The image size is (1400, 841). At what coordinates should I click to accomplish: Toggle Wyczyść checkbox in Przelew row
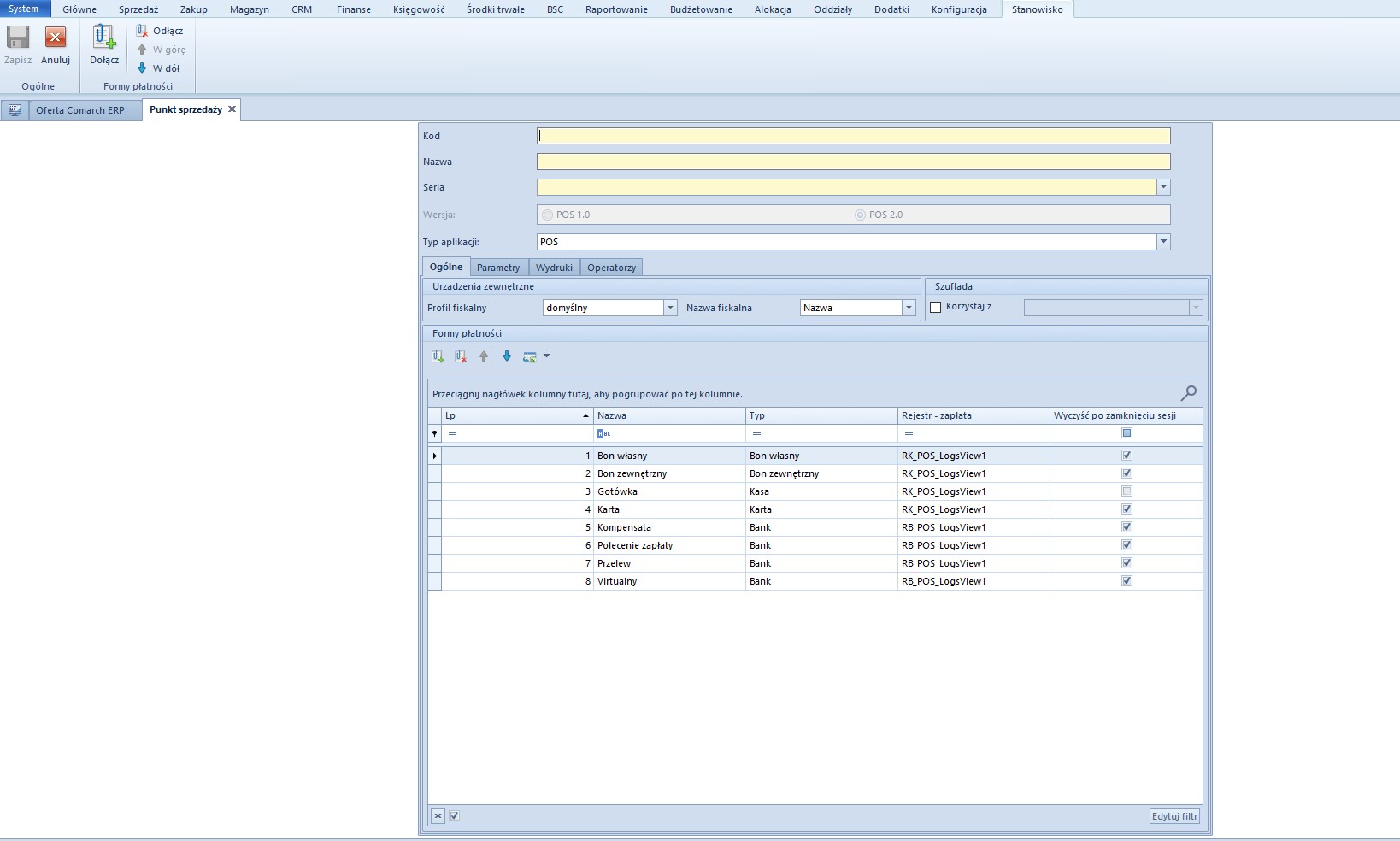click(x=1126, y=563)
